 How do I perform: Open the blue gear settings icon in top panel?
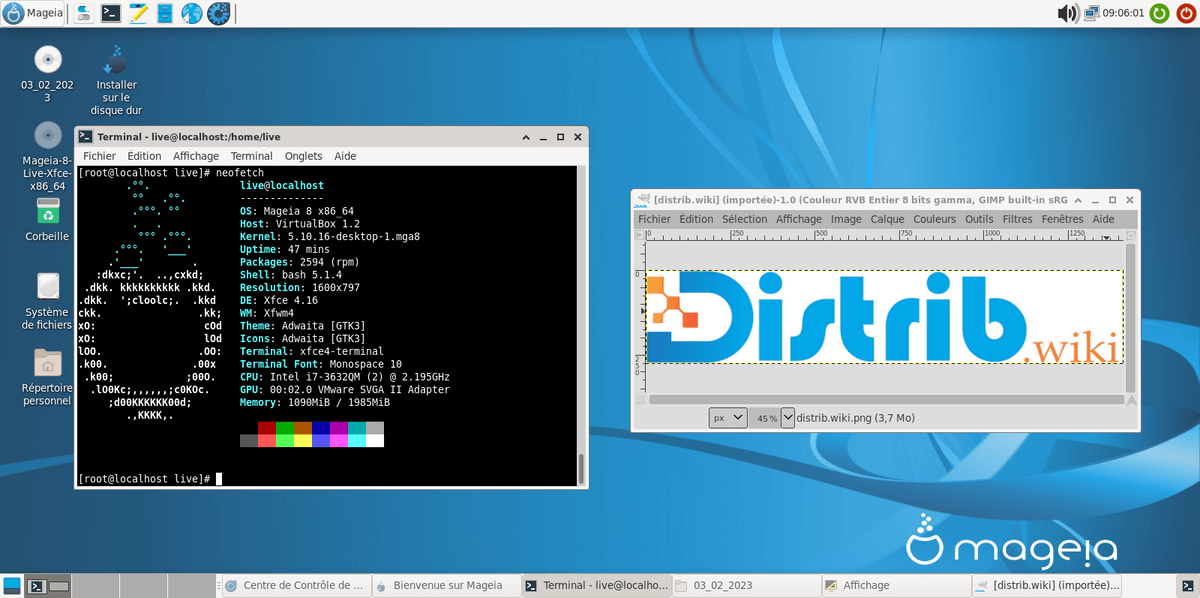(218, 14)
